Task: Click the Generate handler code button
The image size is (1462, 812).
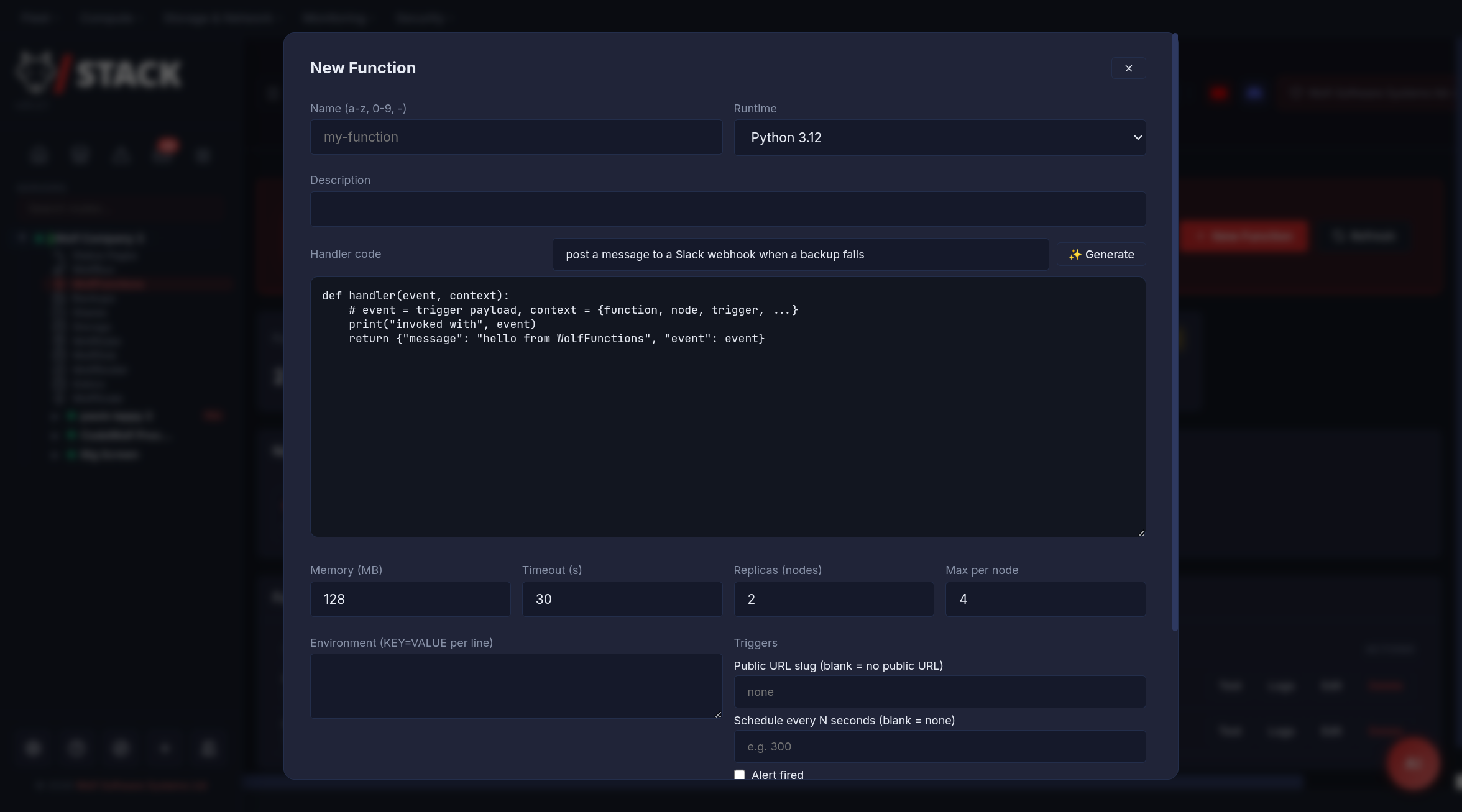Action: 1101,255
